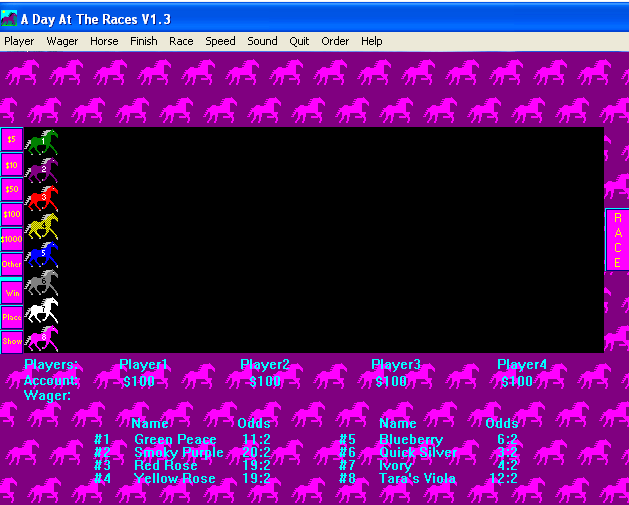The height and width of the screenshot is (505, 629).
Task: Select the Win bet type
Action: (12, 293)
